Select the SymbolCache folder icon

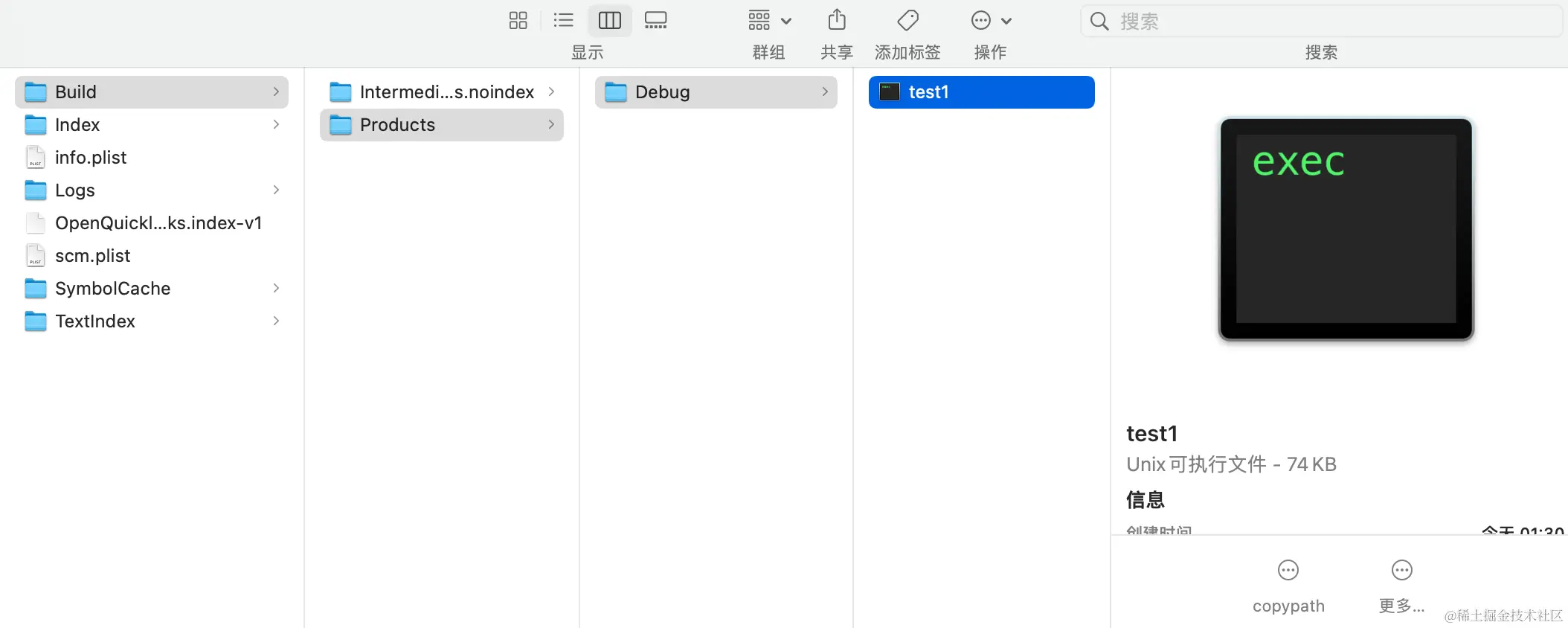(x=36, y=289)
